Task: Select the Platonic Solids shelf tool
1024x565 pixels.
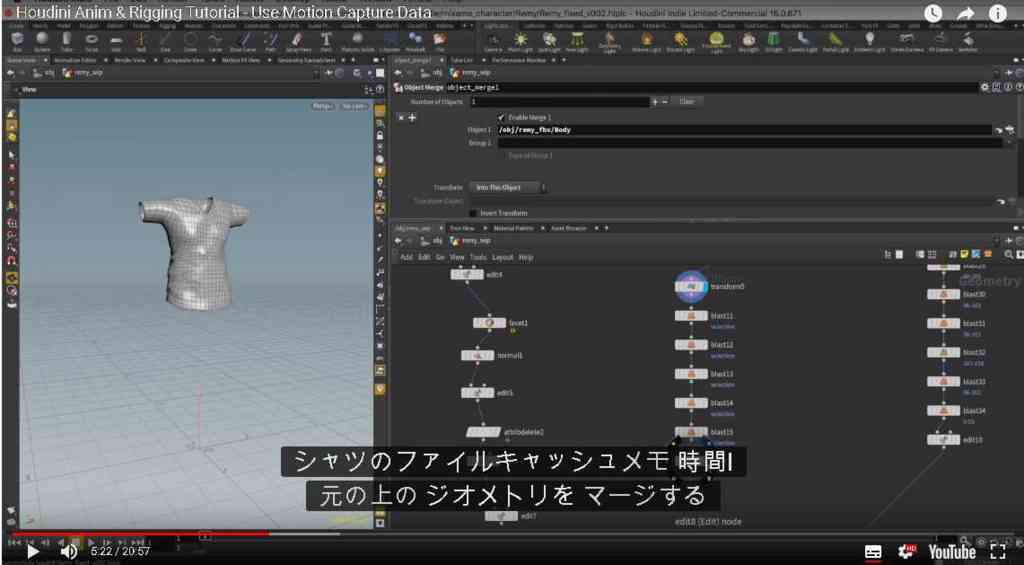Action: pos(358,40)
